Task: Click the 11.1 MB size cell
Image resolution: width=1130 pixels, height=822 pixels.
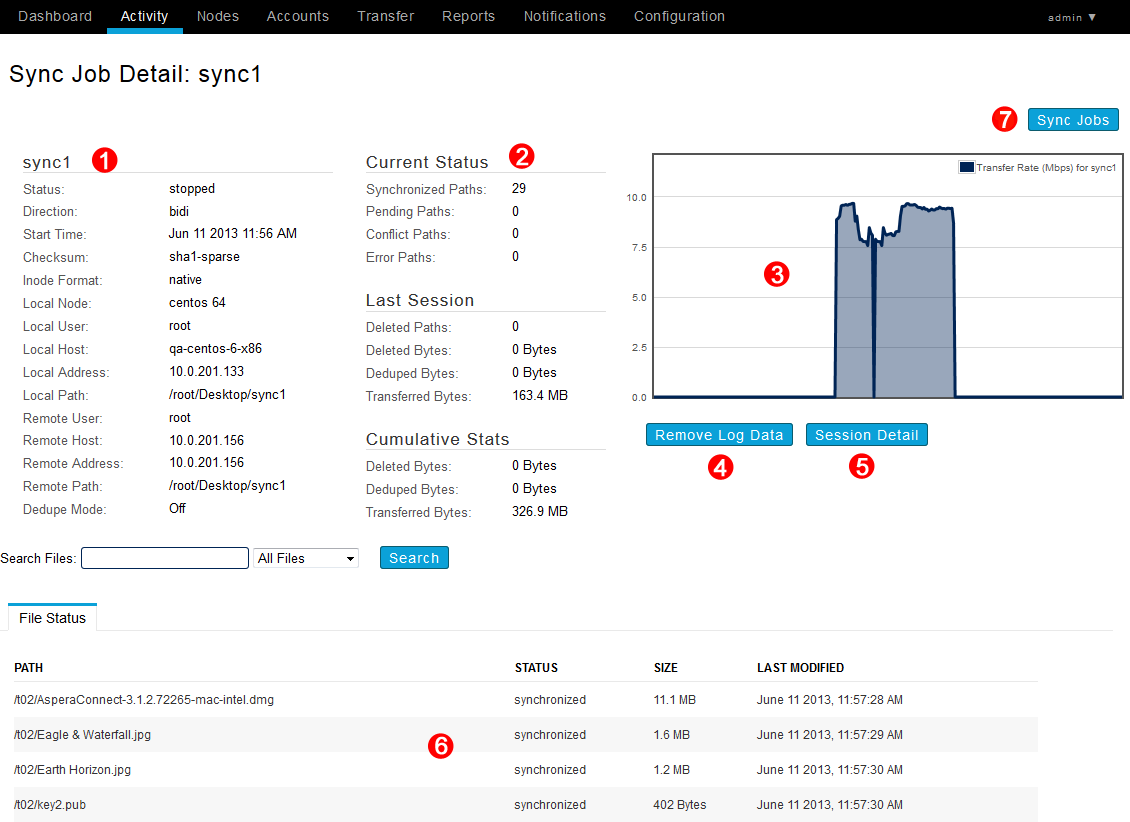Action: point(675,700)
